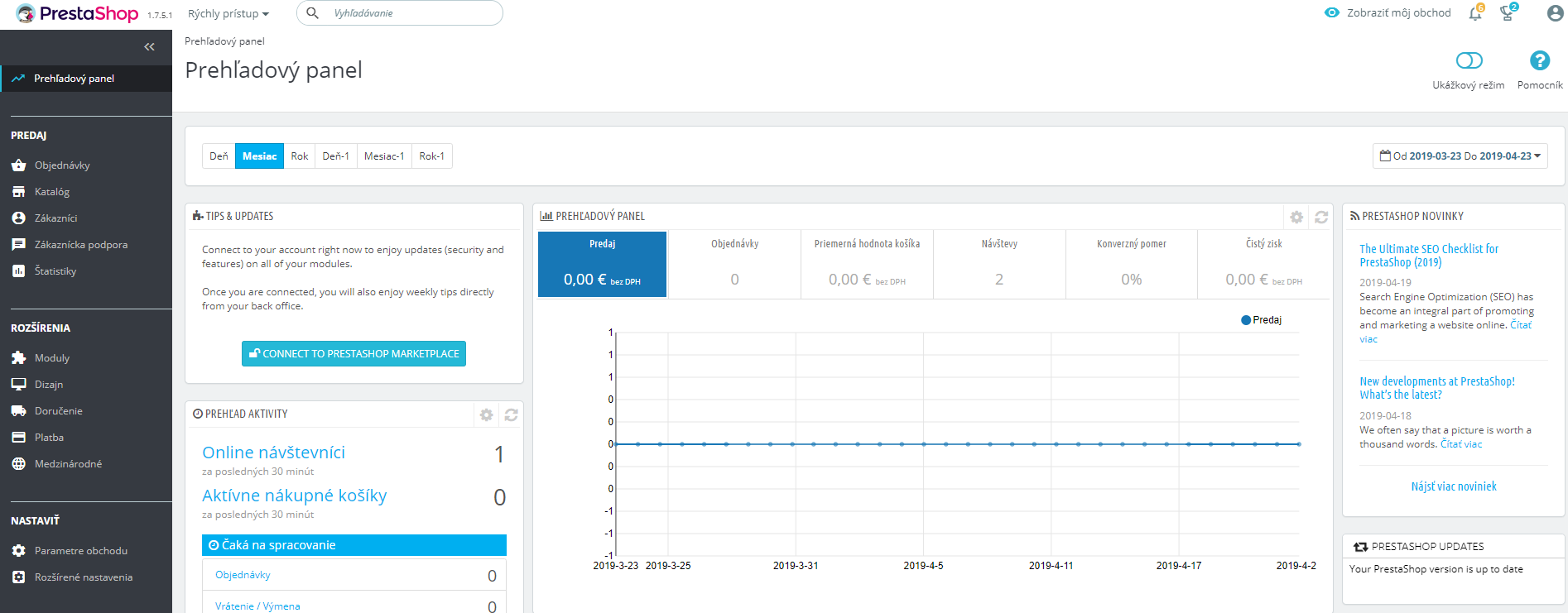The width and height of the screenshot is (1568, 613).
Task: Open the trophy achievements icon
Action: 1508,13
